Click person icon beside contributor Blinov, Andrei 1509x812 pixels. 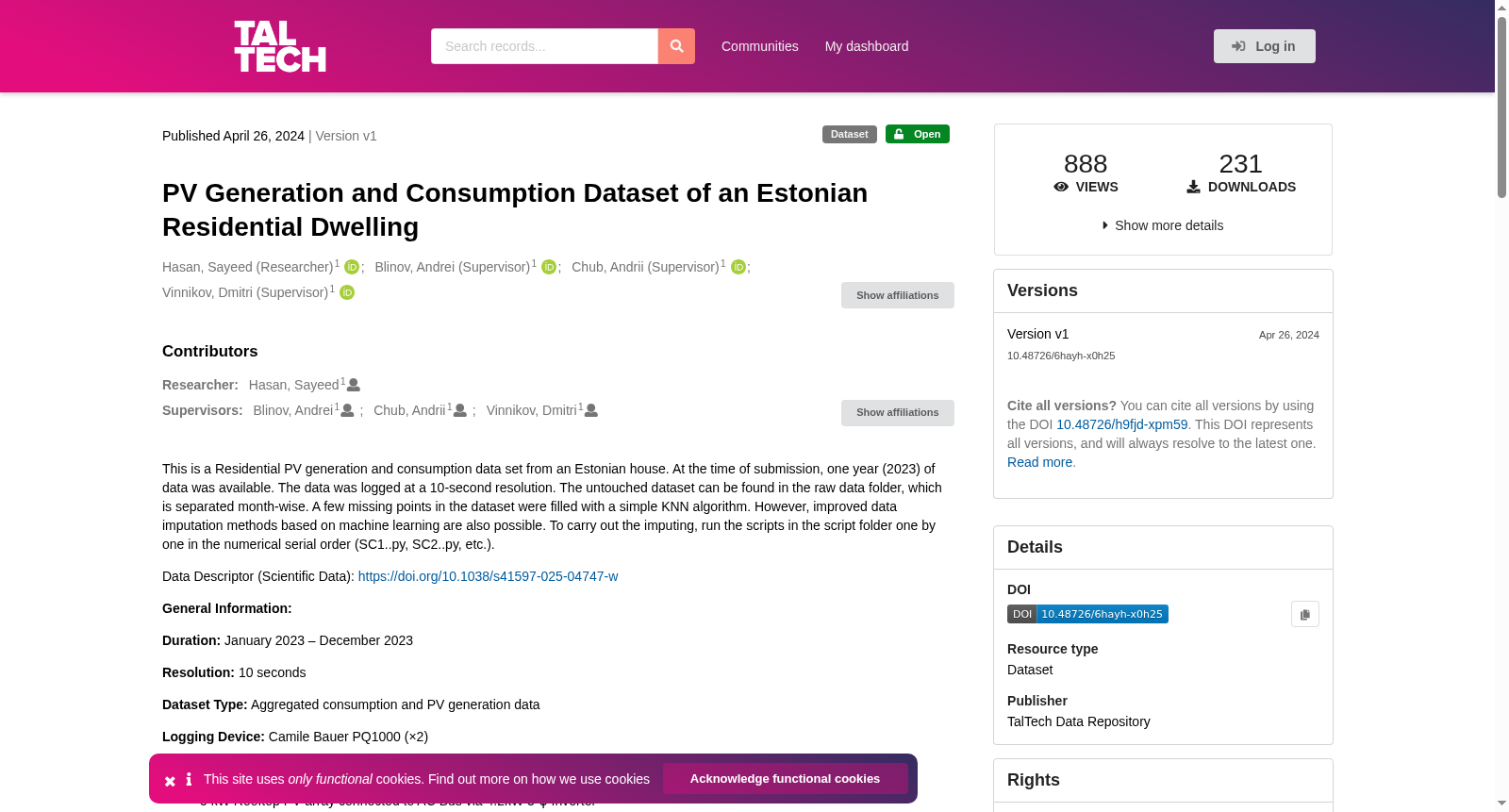point(347,410)
